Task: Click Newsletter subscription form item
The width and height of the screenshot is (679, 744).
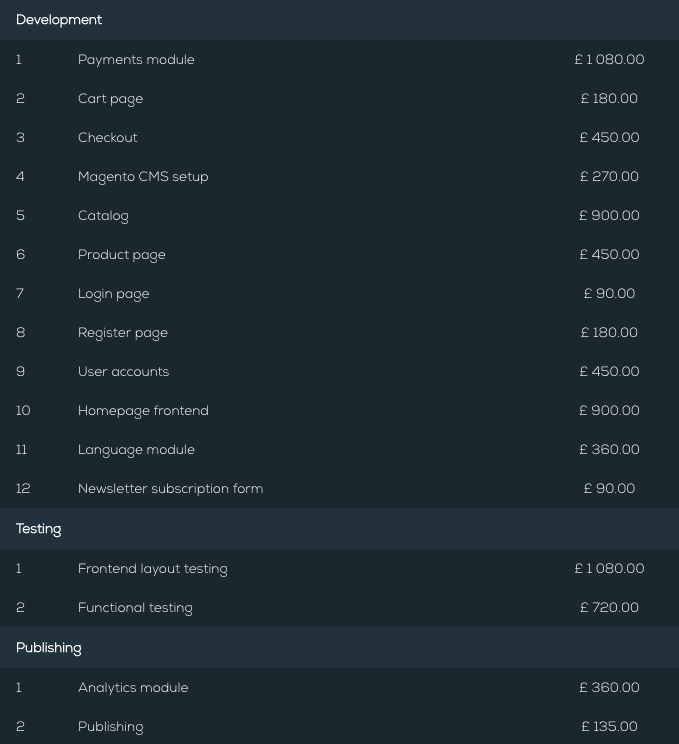Action: [x=170, y=489]
